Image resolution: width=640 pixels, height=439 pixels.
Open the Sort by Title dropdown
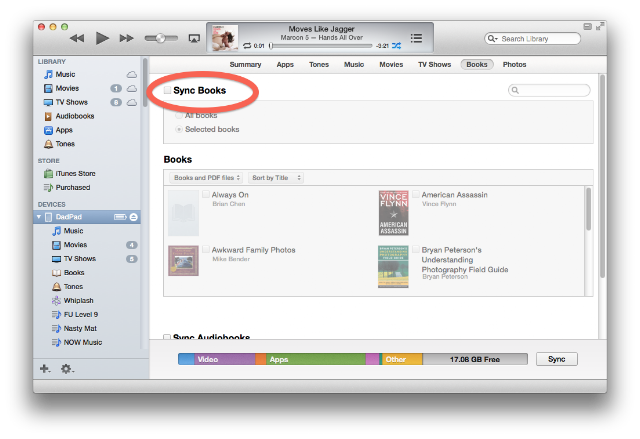tap(276, 178)
